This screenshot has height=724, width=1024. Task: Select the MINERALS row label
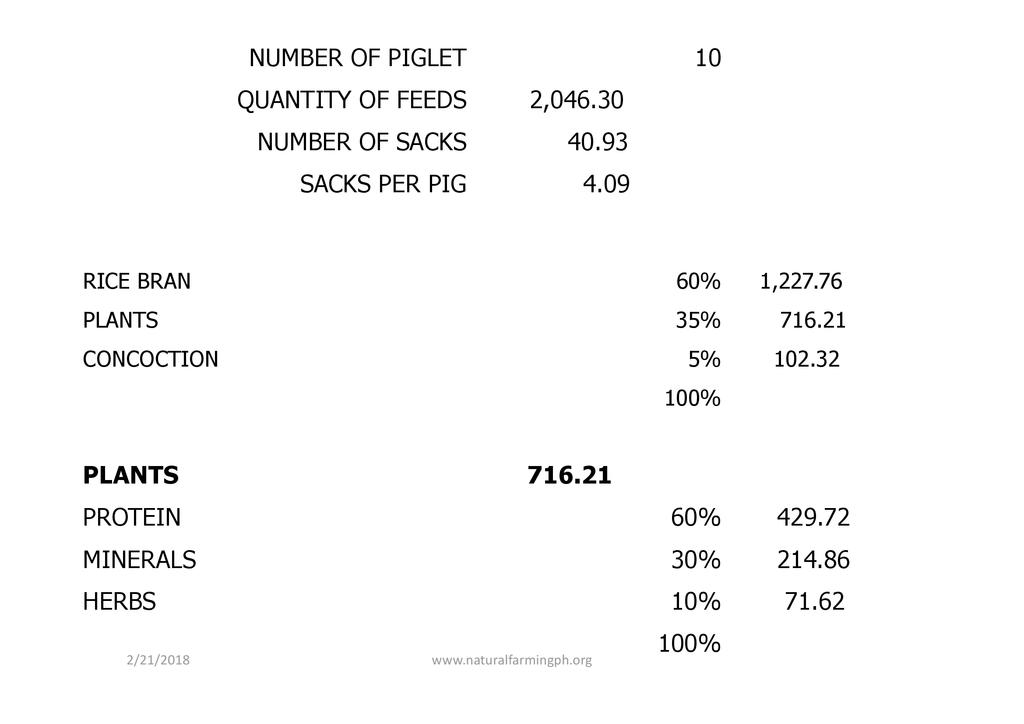click(x=139, y=560)
